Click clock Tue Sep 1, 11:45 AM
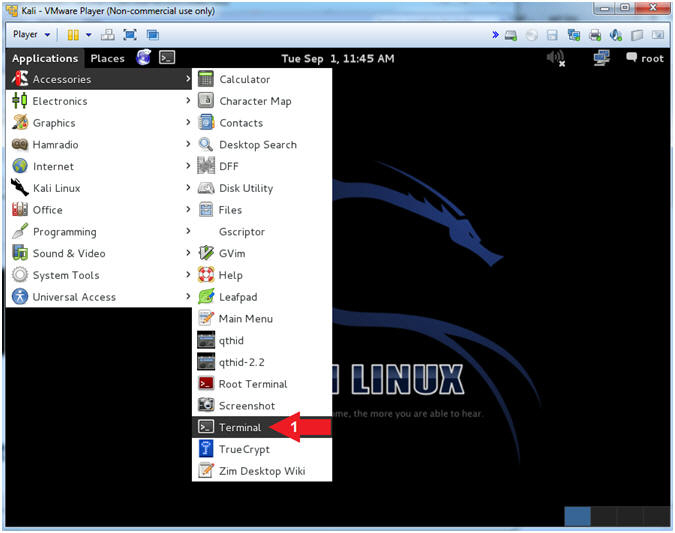 click(x=338, y=58)
